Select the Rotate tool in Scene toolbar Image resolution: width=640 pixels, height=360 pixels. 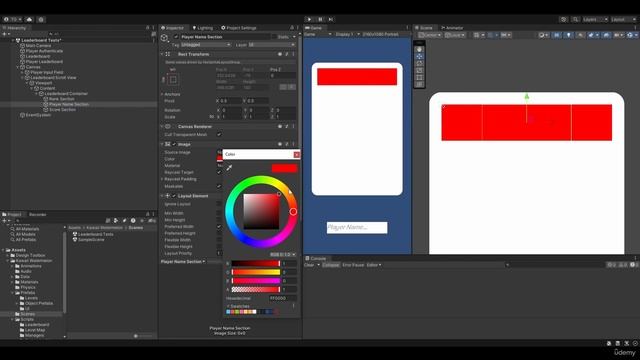point(419,63)
